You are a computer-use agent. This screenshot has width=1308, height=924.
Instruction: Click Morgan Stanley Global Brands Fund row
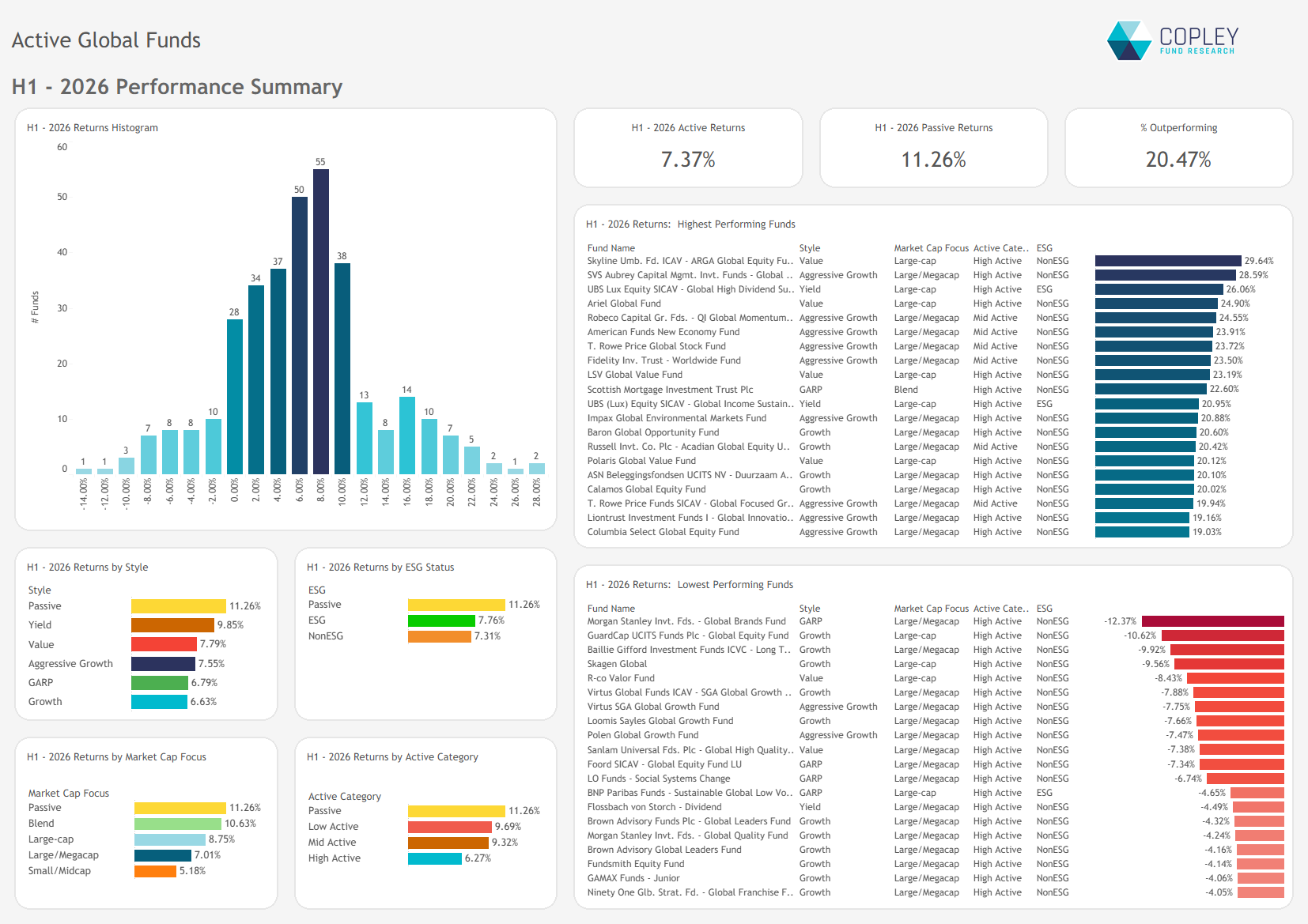point(935,621)
